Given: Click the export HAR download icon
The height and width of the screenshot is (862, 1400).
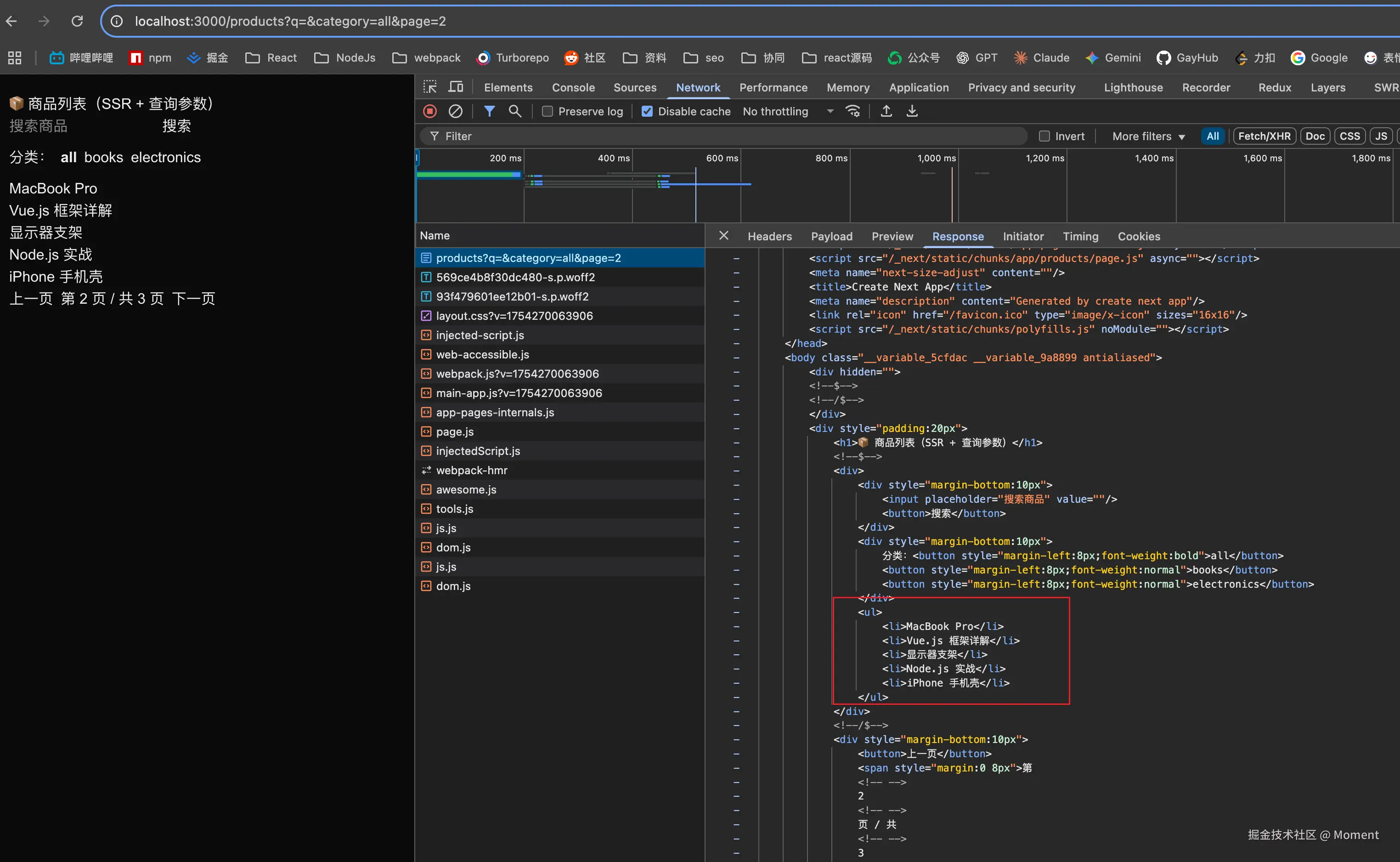Looking at the screenshot, I should (912, 111).
